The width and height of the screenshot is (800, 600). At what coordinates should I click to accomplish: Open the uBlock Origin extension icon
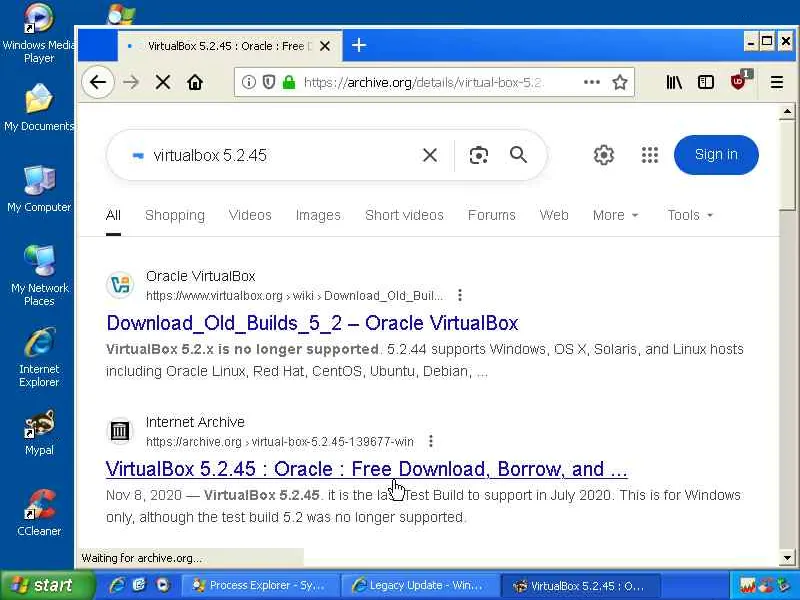click(x=739, y=82)
